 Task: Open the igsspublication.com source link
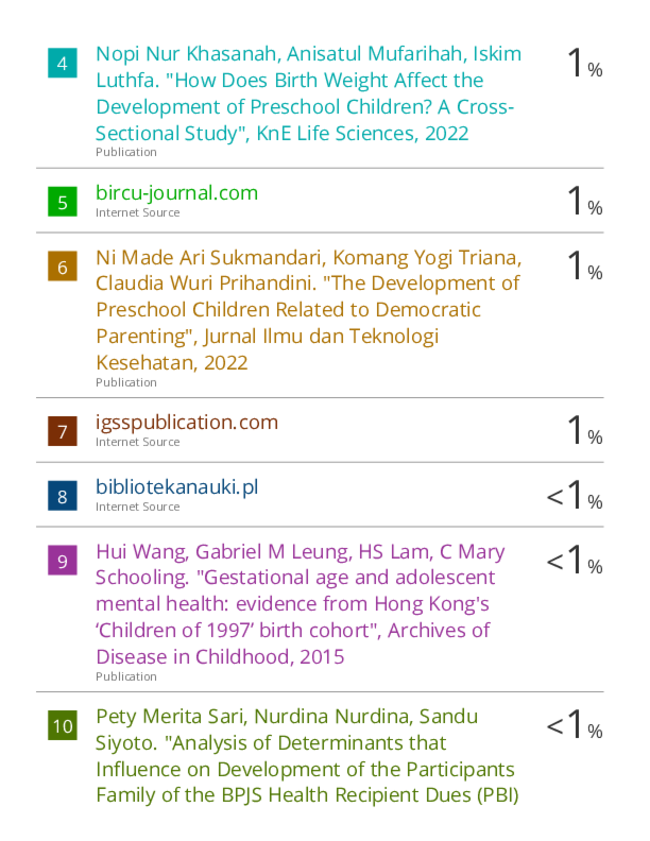click(187, 423)
